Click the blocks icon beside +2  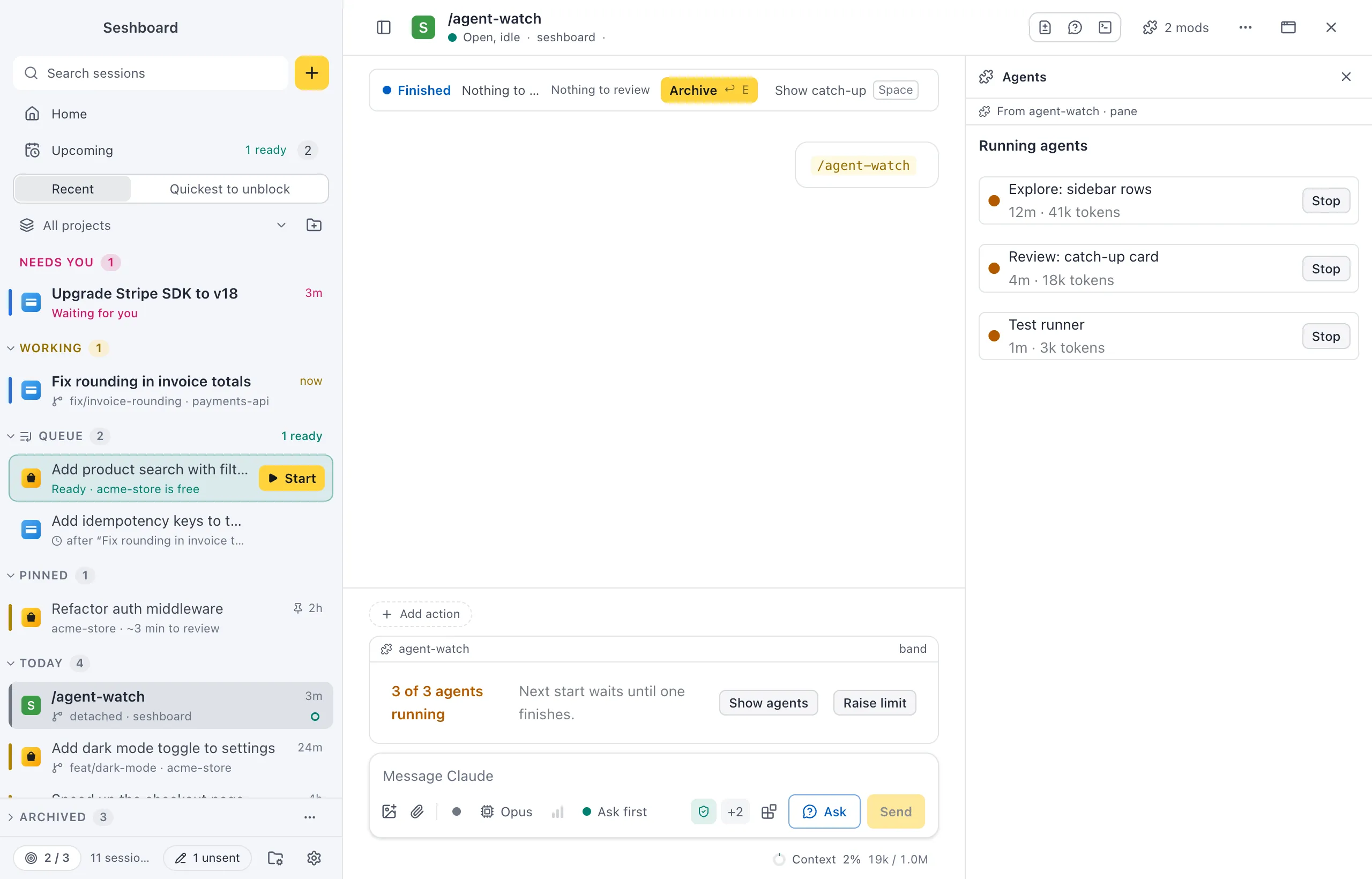click(x=769, y=811)
